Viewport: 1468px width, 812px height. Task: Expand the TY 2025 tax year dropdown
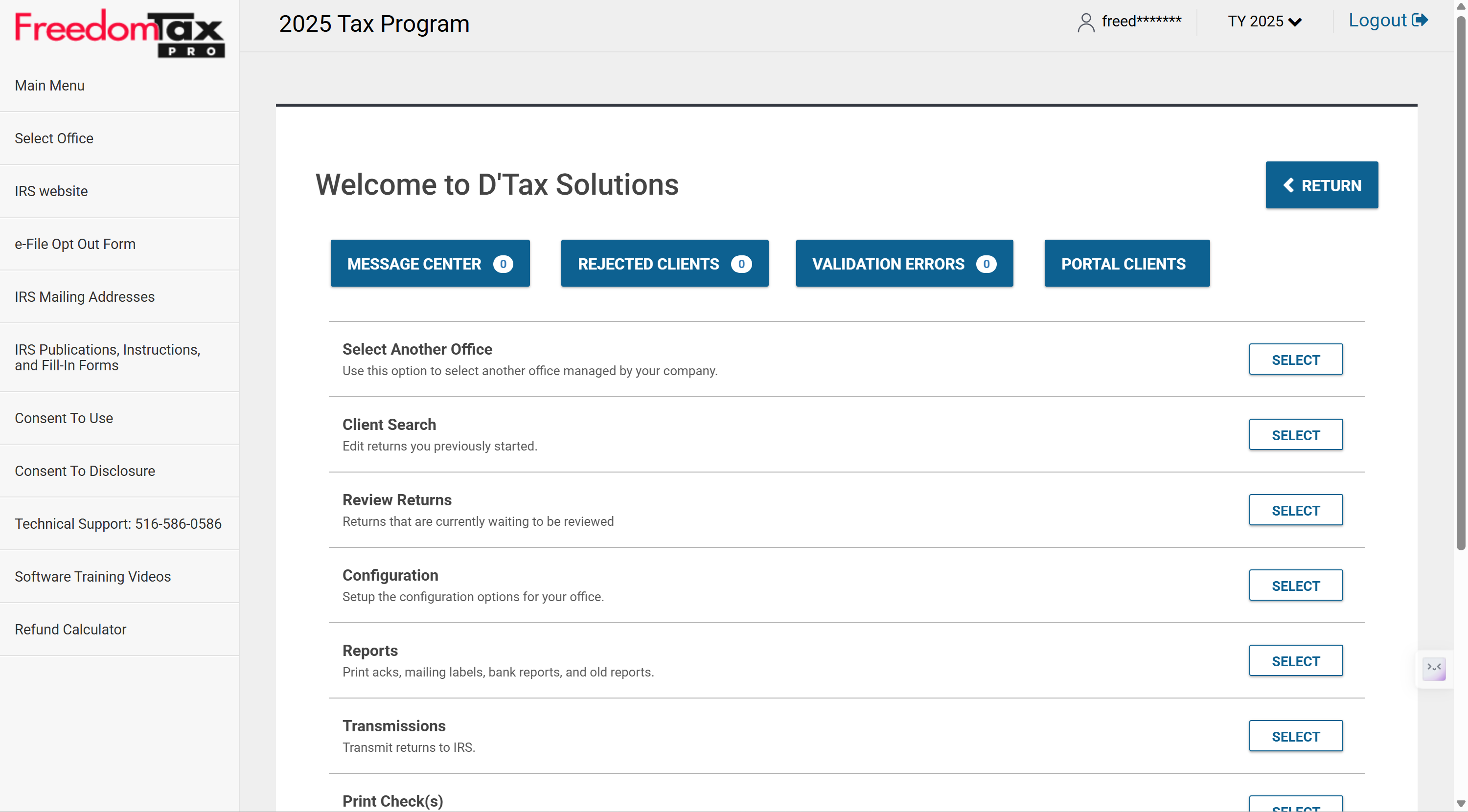(1264, 22)
